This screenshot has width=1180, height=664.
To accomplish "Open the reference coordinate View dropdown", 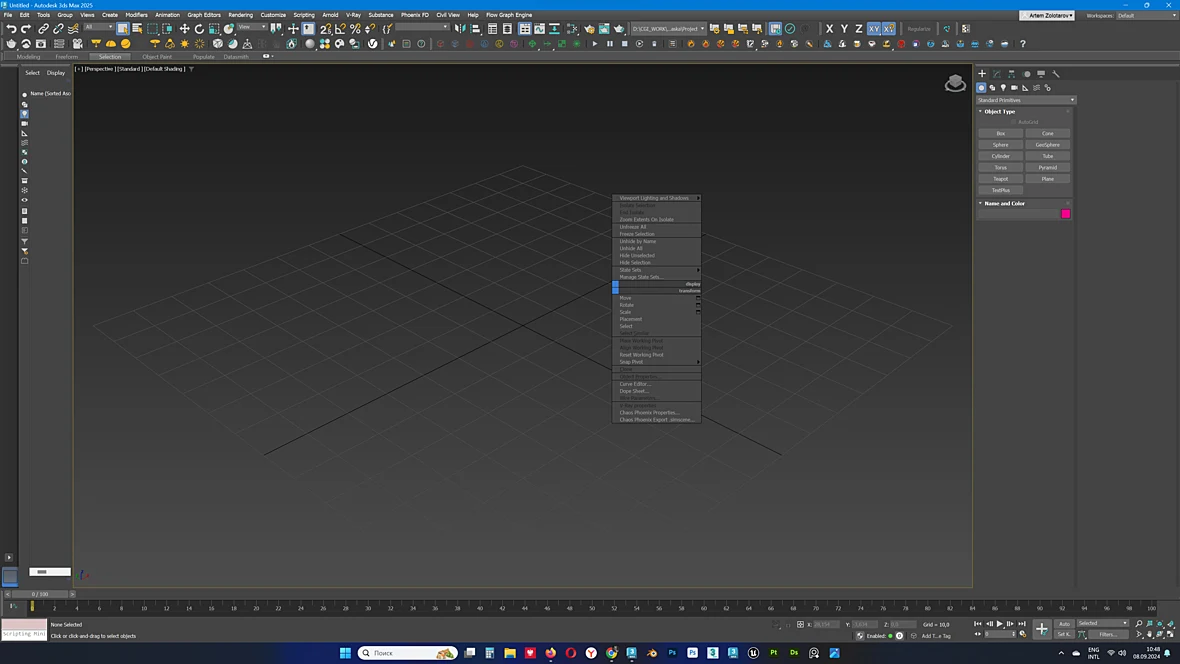I will [x=251, y=27].
